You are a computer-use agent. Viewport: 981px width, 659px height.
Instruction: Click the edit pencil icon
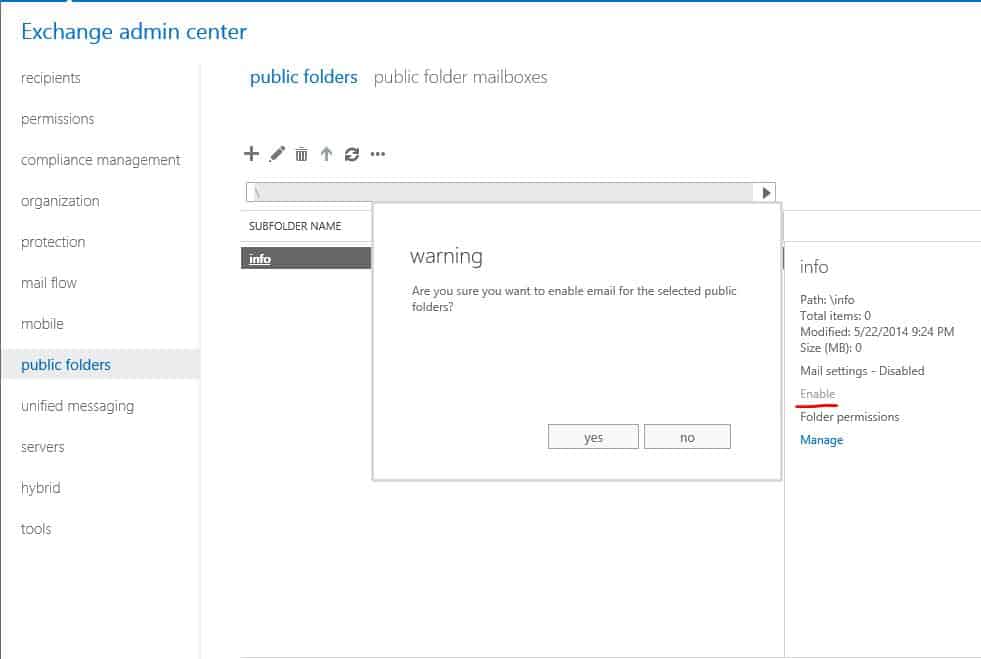[x=277, y=154]
